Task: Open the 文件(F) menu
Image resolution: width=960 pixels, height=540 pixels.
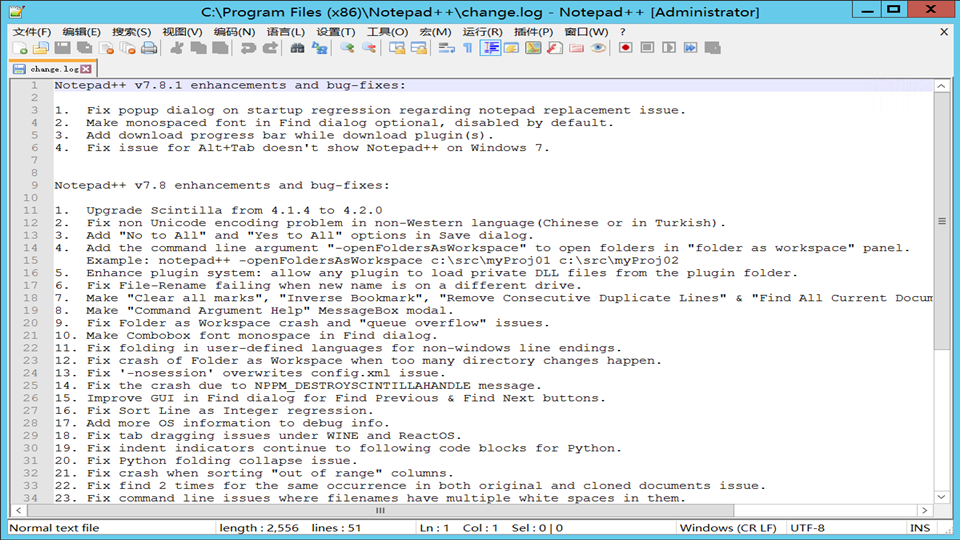Action: (32, 31)
